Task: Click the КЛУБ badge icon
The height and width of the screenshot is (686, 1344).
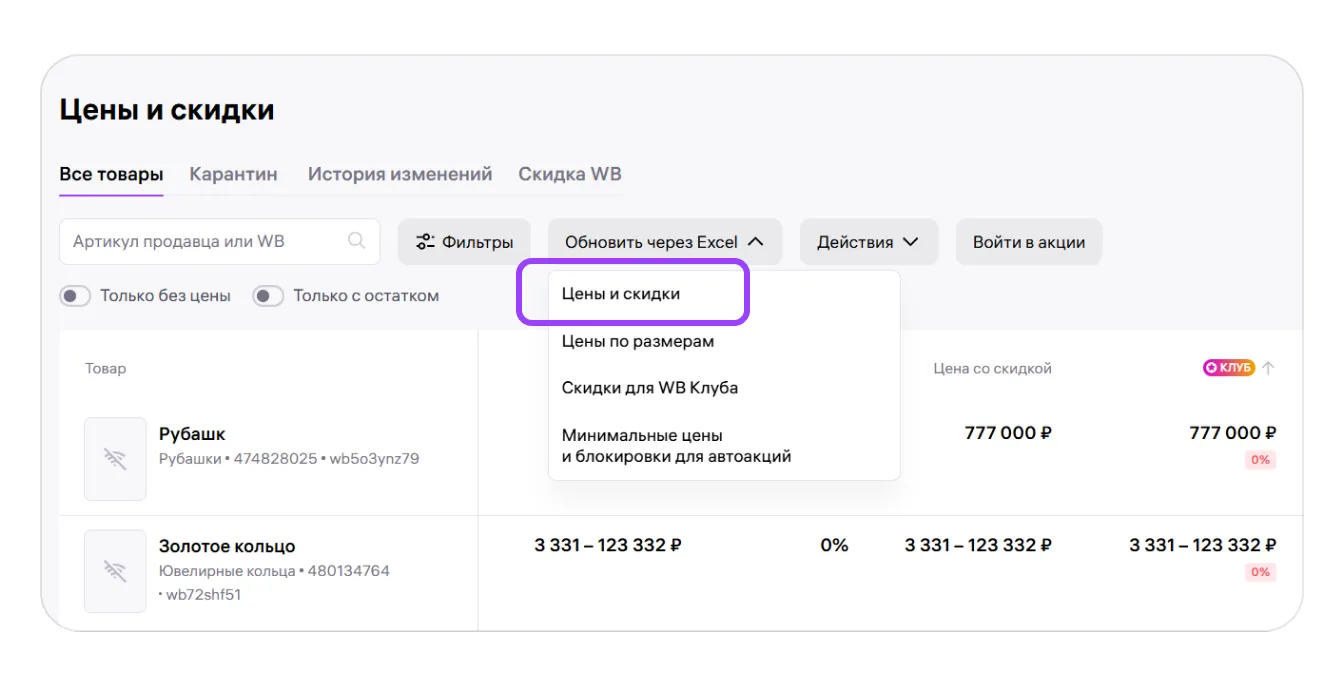Action: pyautogui.click(x=1228, y=368)
